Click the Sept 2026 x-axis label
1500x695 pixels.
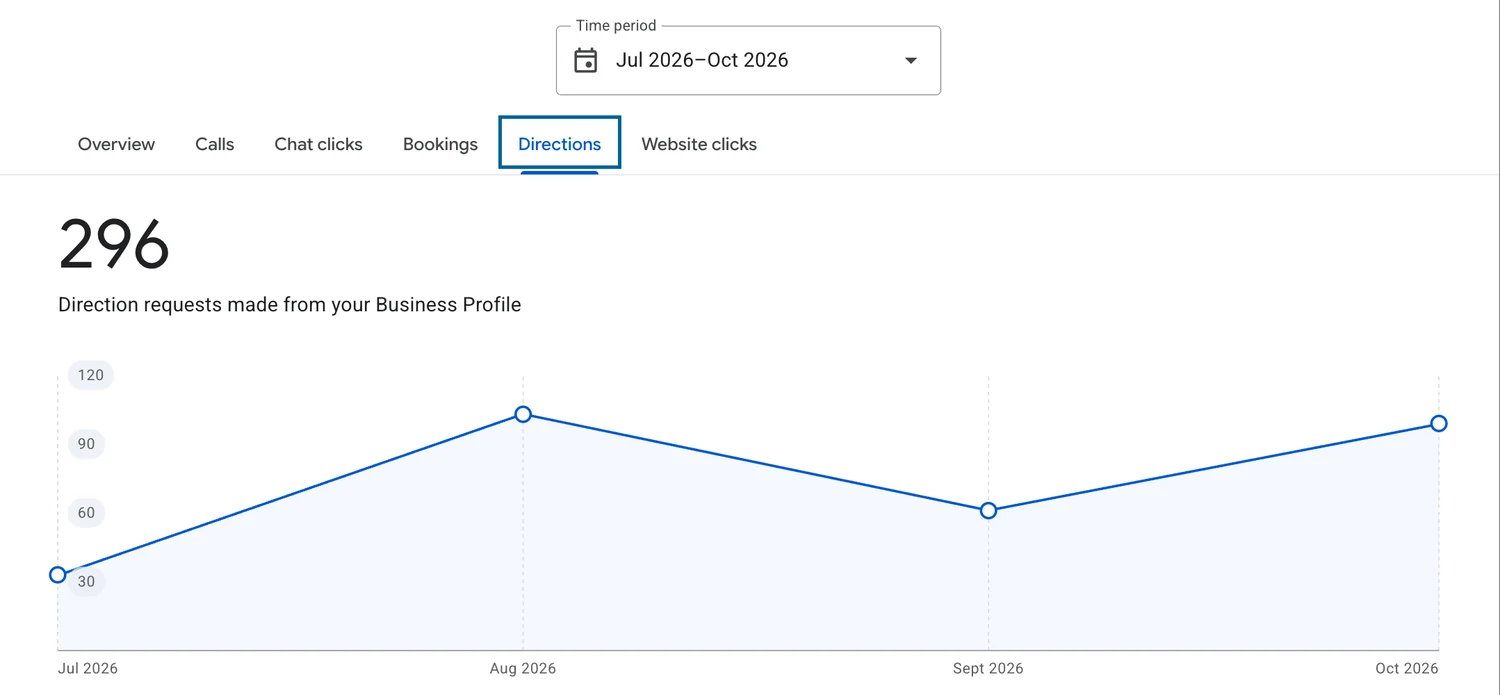click(988, 668)
